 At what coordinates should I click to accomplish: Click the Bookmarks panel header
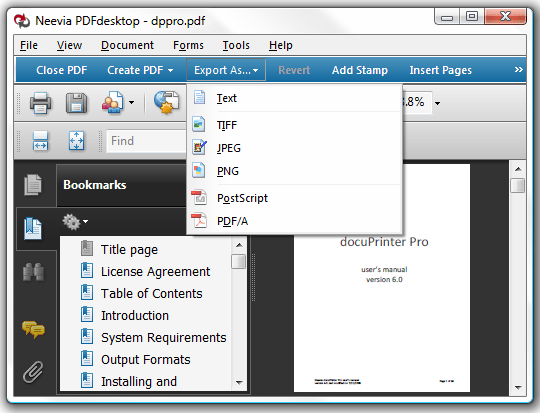pos(121,185)
